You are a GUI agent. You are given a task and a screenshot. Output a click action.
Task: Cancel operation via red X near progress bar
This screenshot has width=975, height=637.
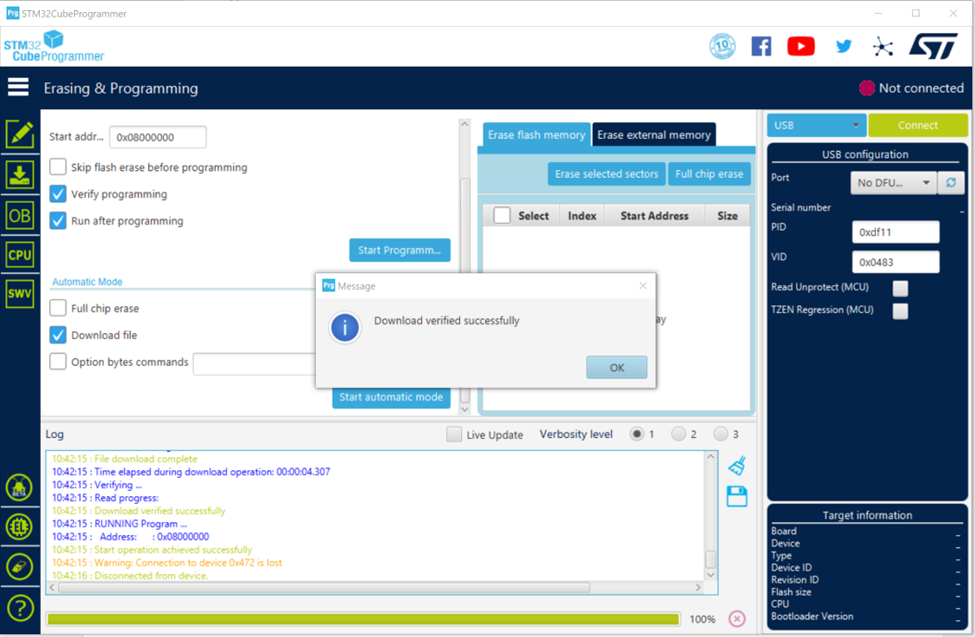point(737,618)
